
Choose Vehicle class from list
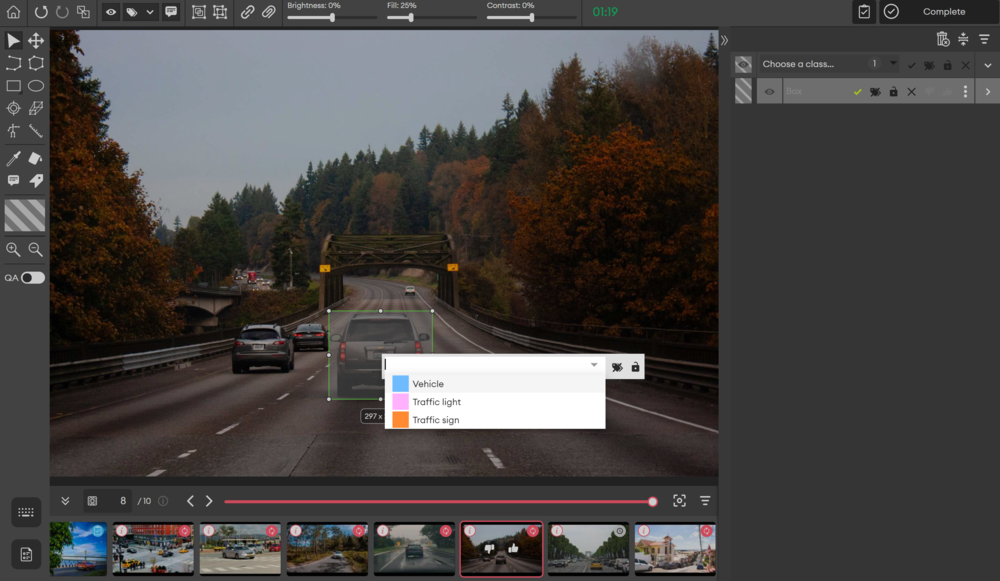click(495, 384)
